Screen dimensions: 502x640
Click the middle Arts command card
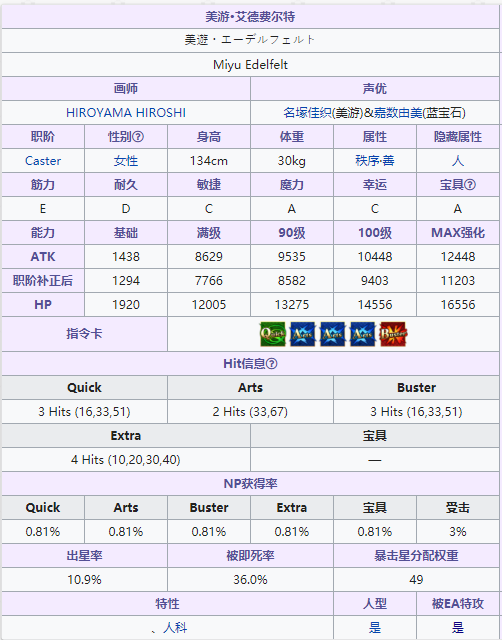(x=333, y=334)
